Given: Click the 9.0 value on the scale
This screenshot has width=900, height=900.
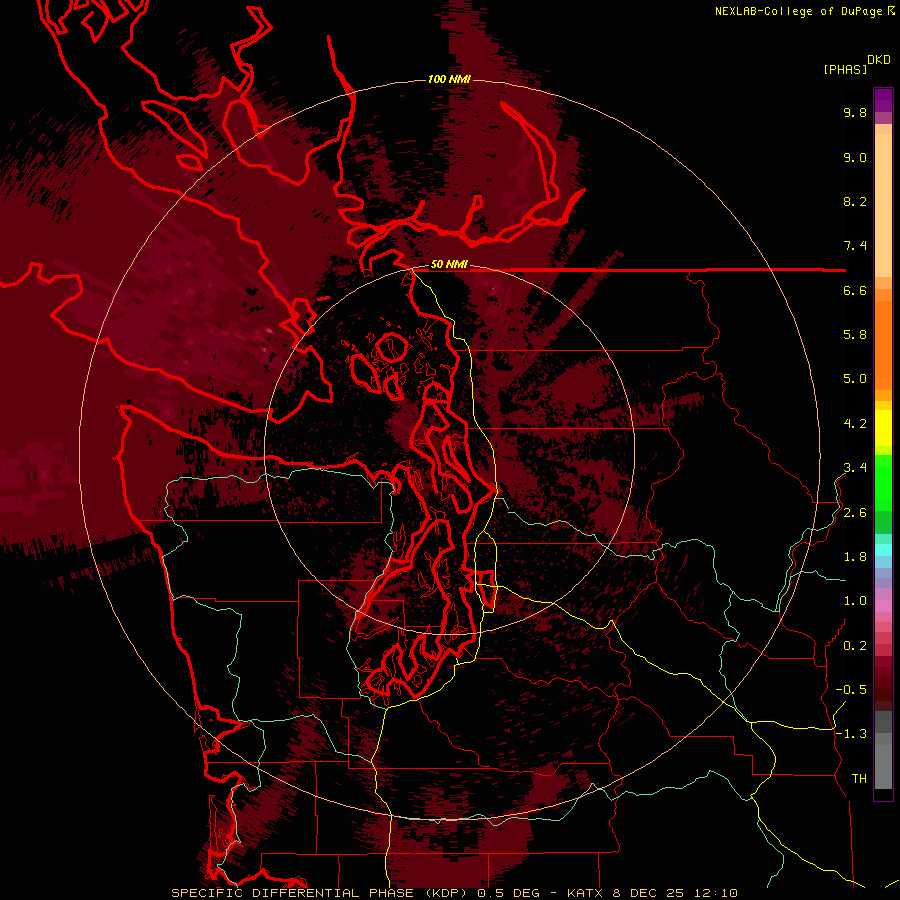Looking at the screenshot, I should coord(855,157).
